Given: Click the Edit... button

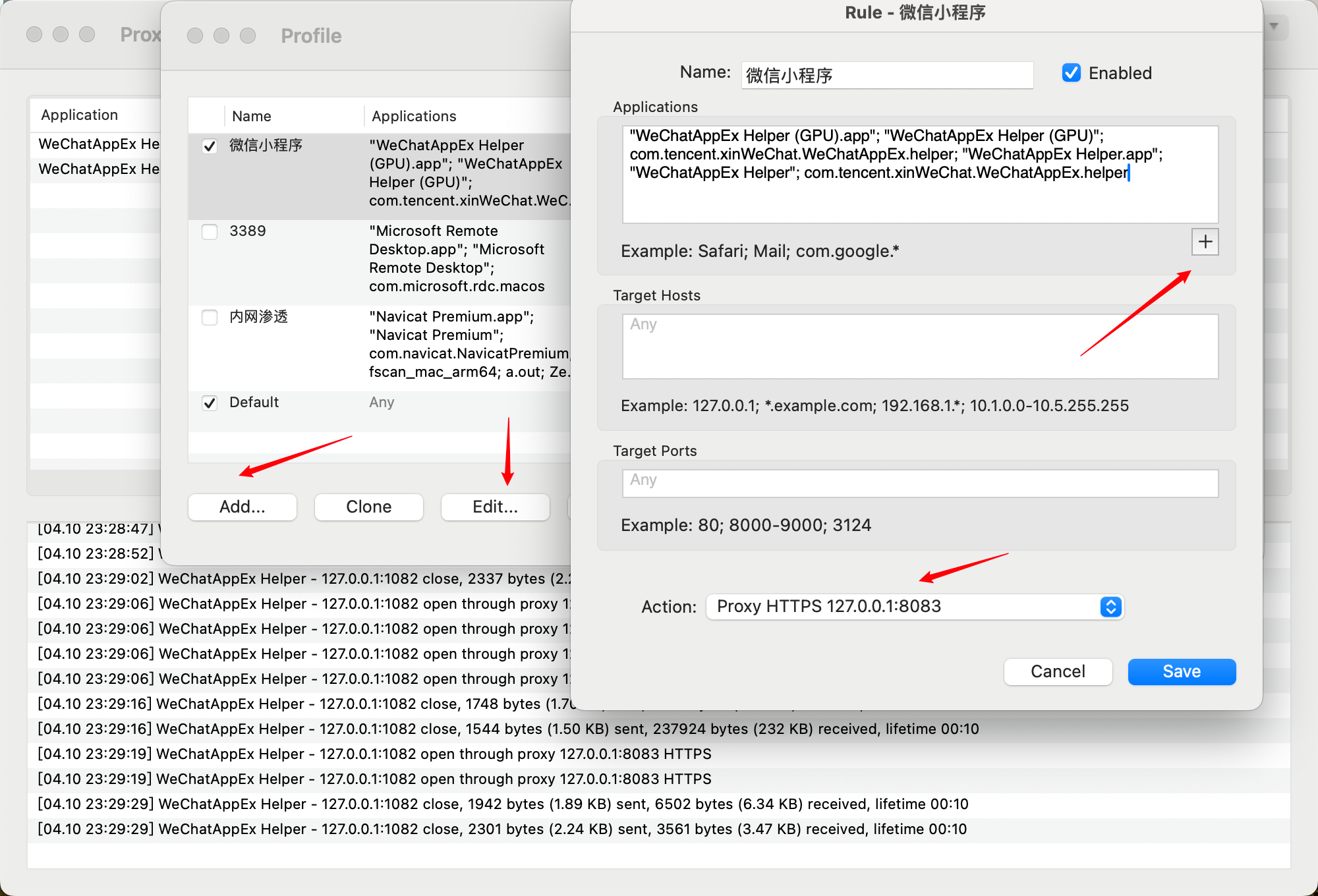Looking at the screenshot, I should pos(496,507).
